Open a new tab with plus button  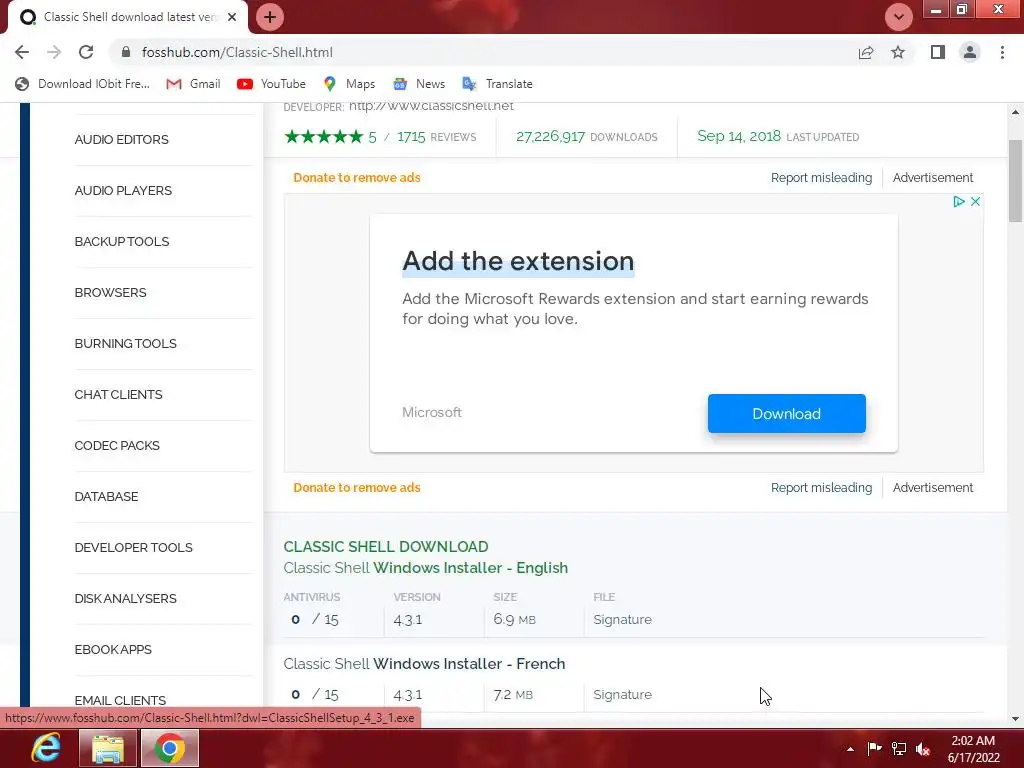270,17
